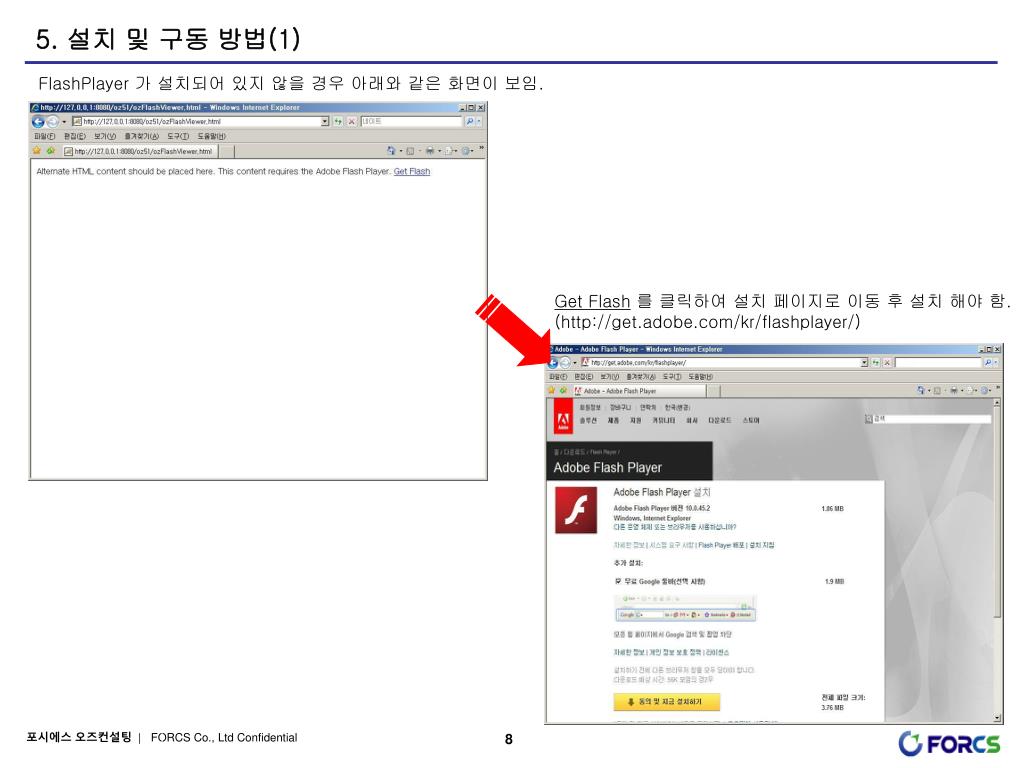Select the ozFlashViewer.html tab
The width and height of the screenshot is (1024, 768).
tap(140, 152)
